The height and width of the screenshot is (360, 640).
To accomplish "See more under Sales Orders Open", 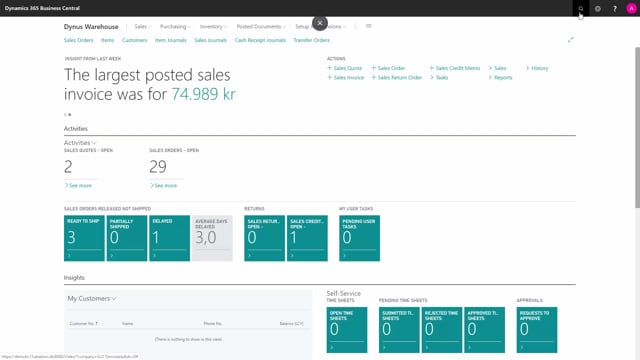I will tap(163, 185).
